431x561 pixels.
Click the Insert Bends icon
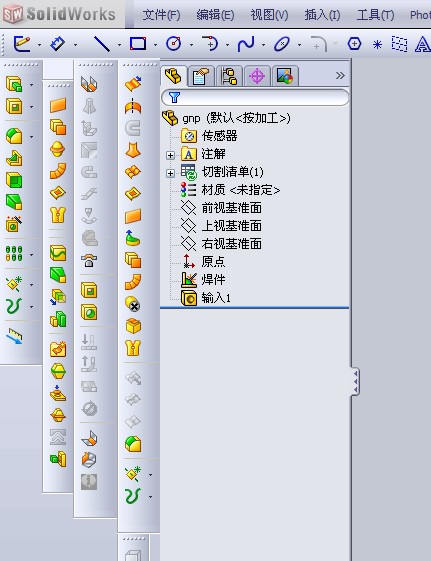pos(89,438)
